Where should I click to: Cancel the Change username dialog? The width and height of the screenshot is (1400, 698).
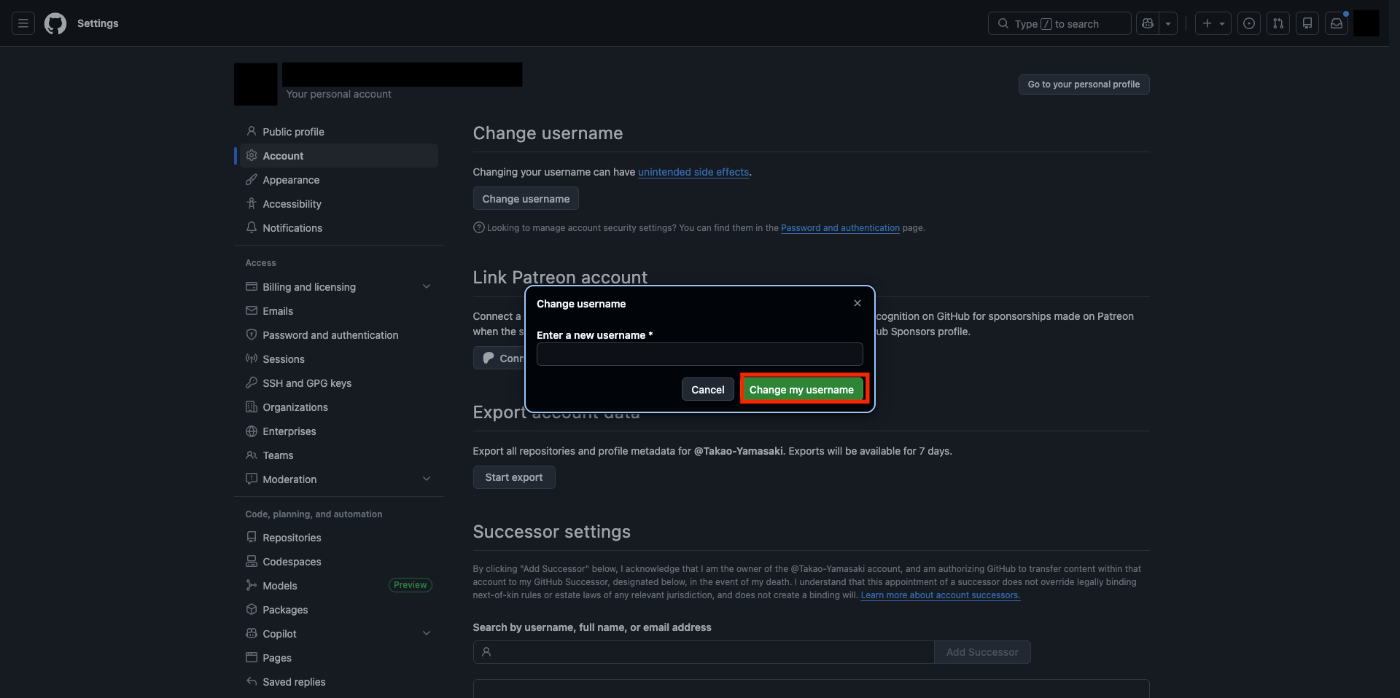(x=708, y=390)
